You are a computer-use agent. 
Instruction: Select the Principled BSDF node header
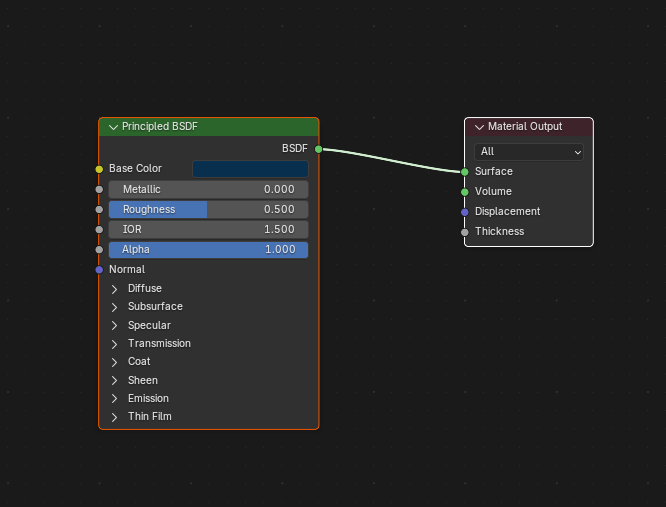point(209,127)
